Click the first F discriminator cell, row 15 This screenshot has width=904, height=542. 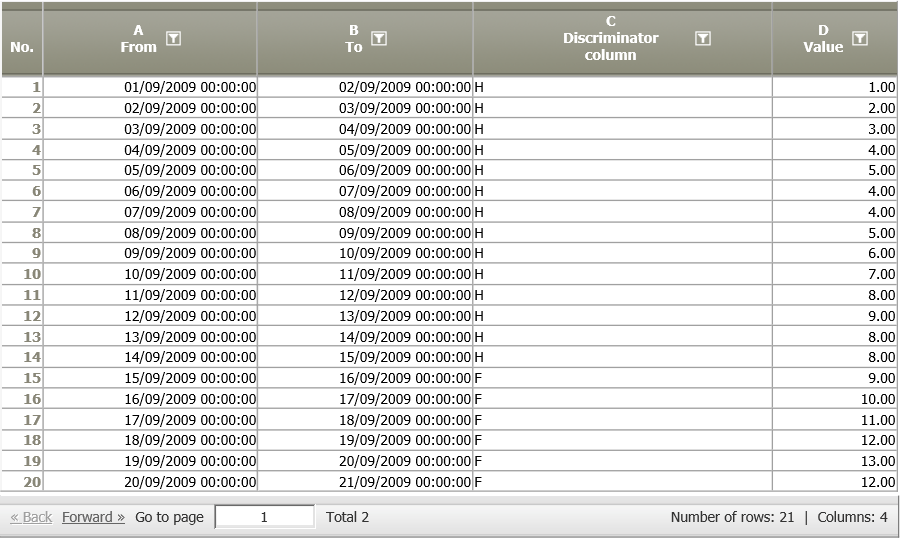[623, 378]
